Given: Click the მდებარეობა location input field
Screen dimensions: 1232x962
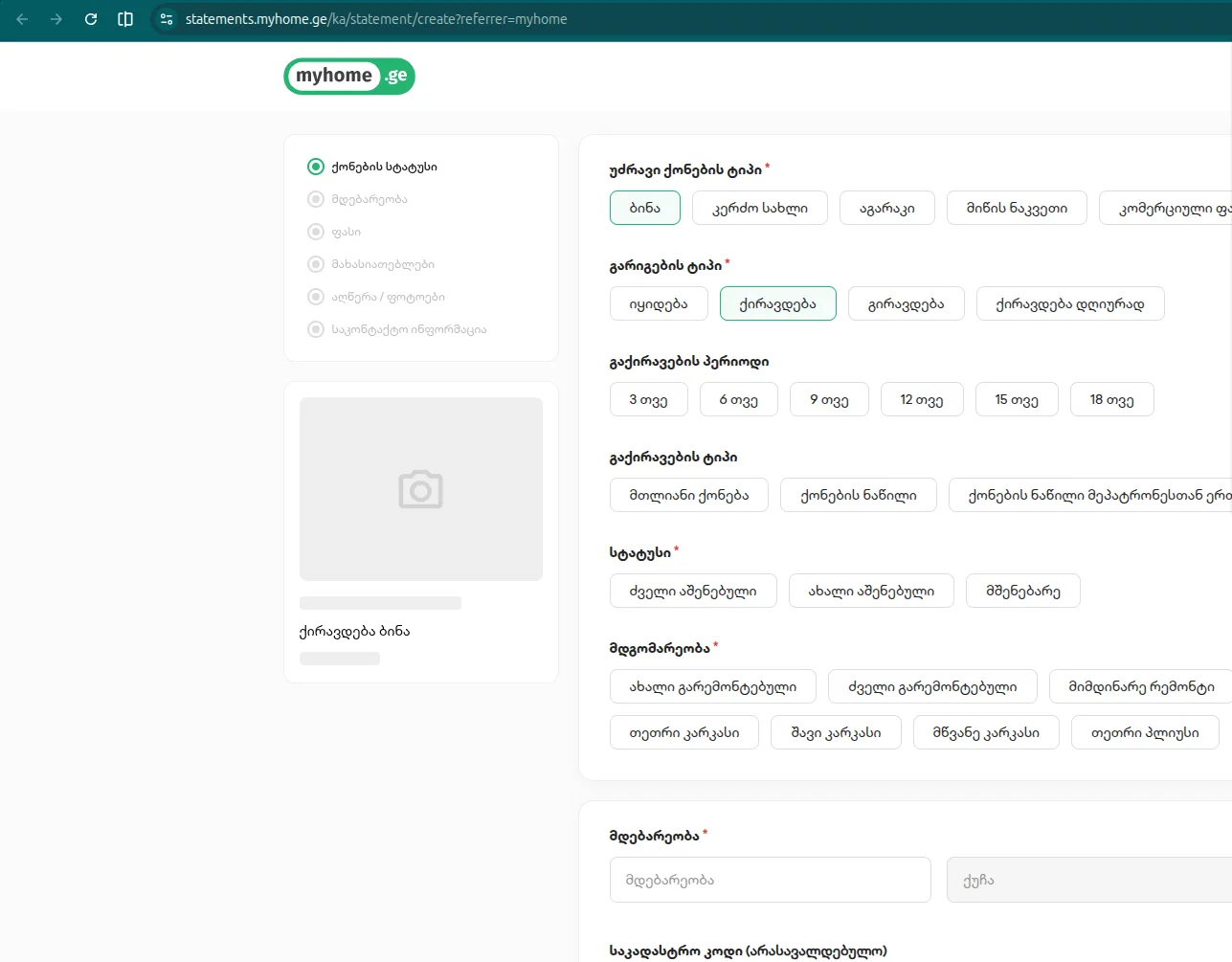Looking at the screenshot, I should (771, 880).
